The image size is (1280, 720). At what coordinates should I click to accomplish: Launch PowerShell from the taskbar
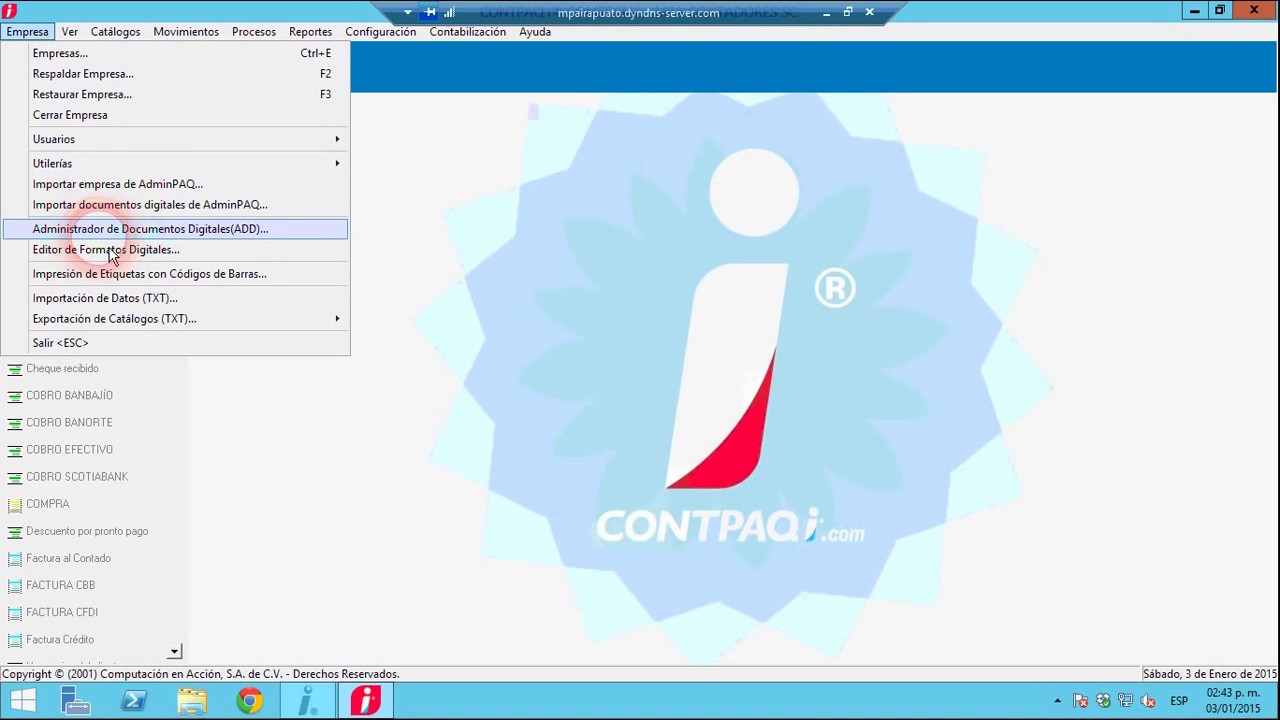click(133, 701)
